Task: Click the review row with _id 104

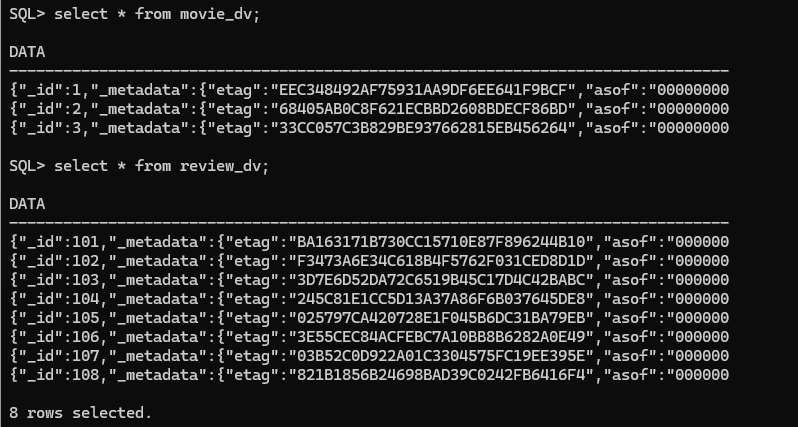Action: 368,299
